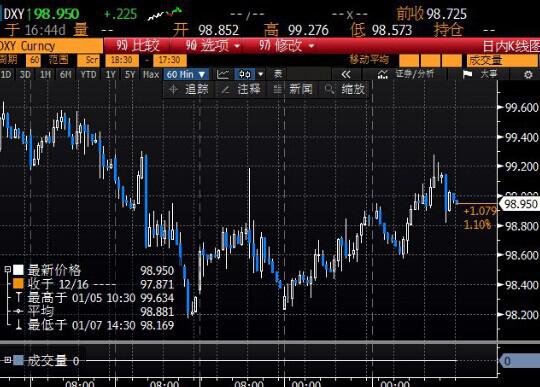Screen dimensions: 540x387
Task: Click 平均 average legend icon
Action: 19,311
